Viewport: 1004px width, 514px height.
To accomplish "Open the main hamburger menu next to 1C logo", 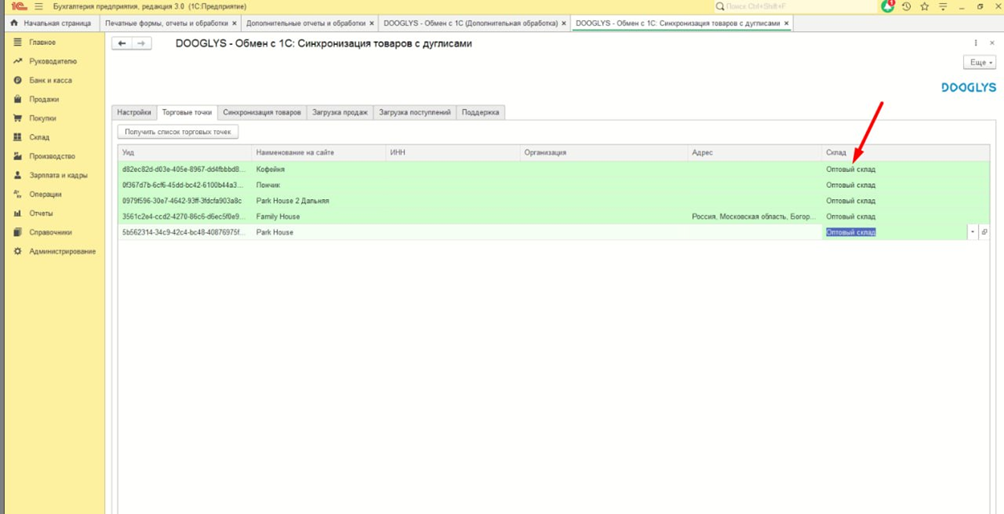I will click(x=38, y=6).
